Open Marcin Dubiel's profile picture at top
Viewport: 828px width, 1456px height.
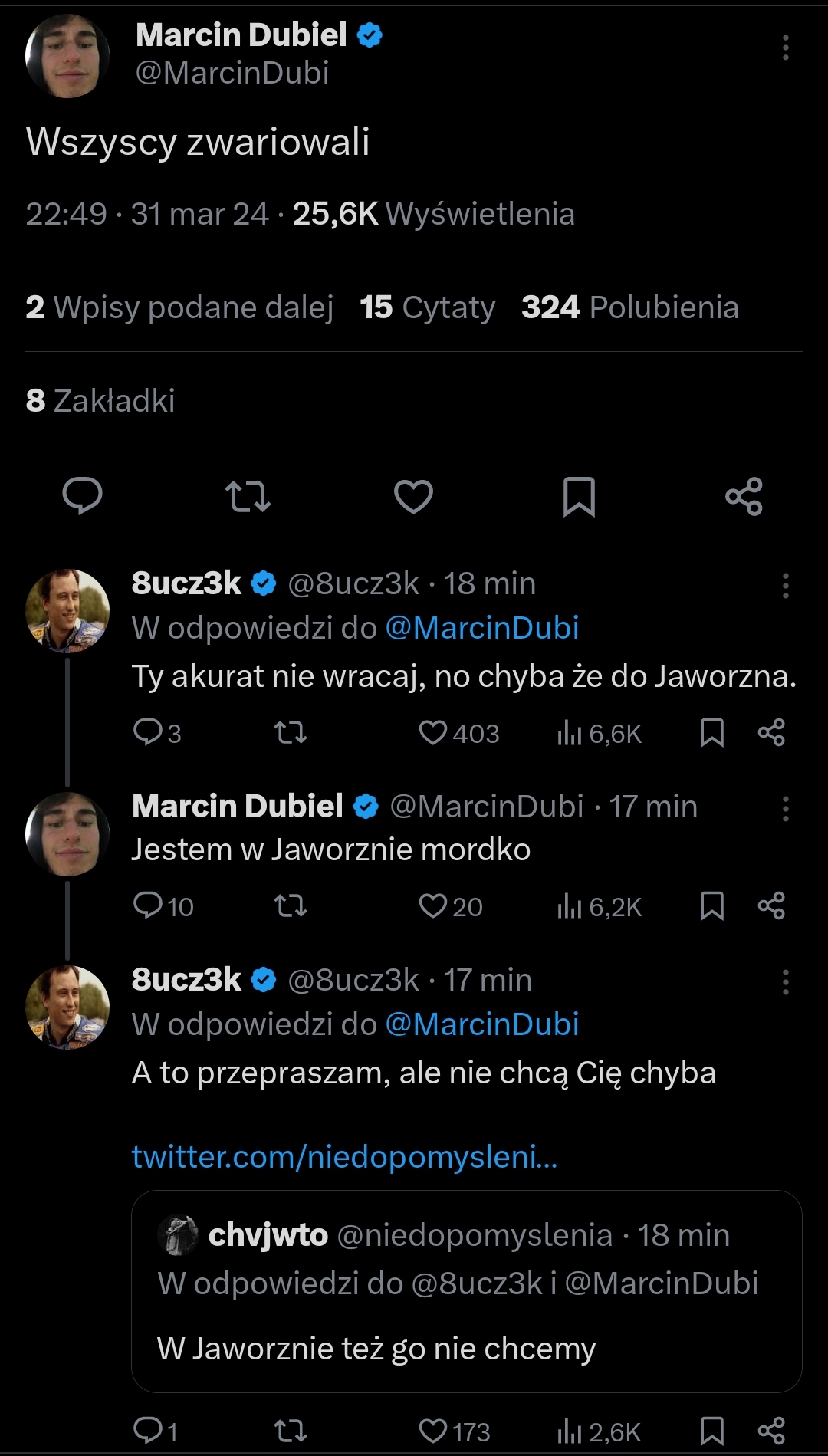67,56
